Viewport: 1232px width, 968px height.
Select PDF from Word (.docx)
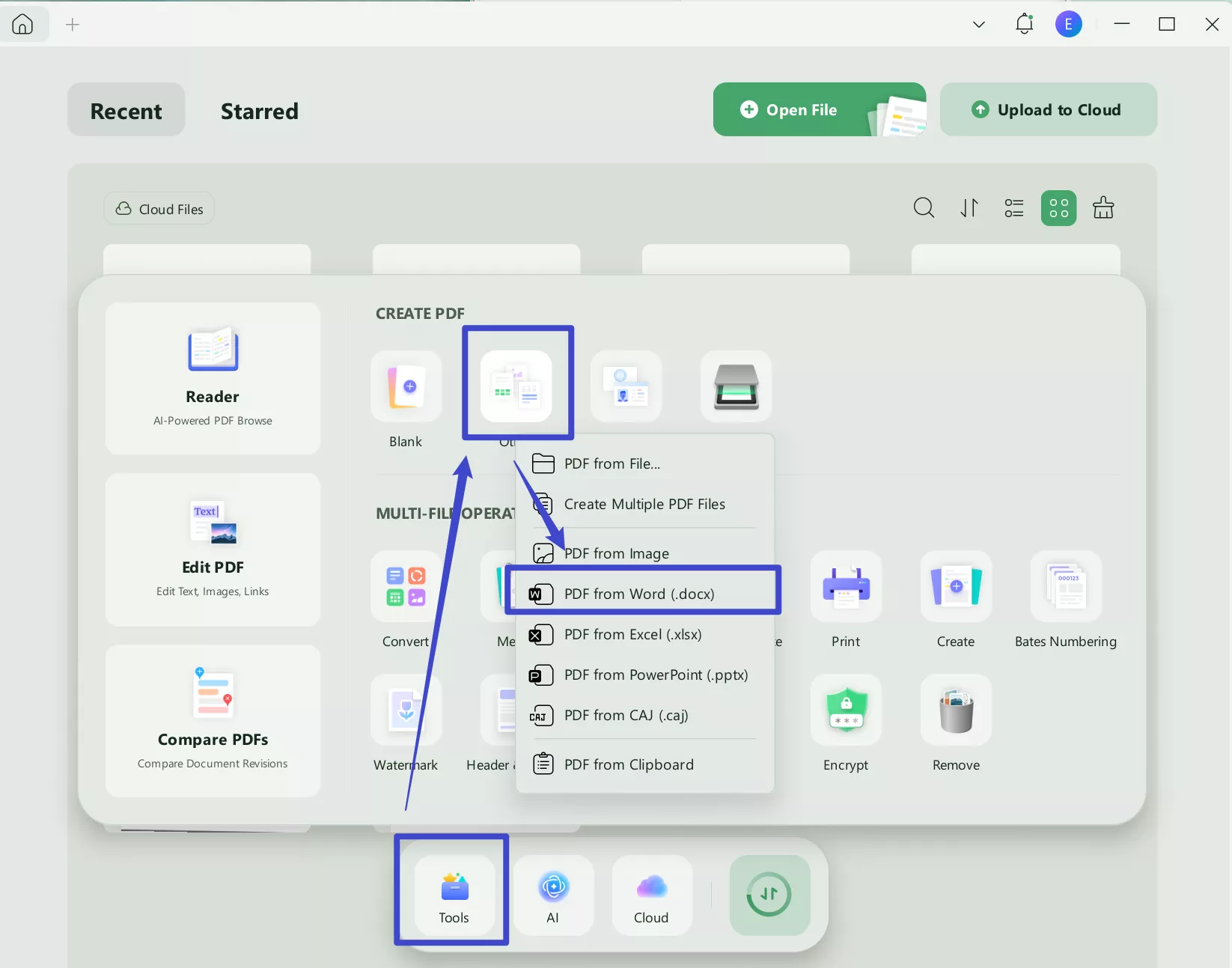coord(639,594)
